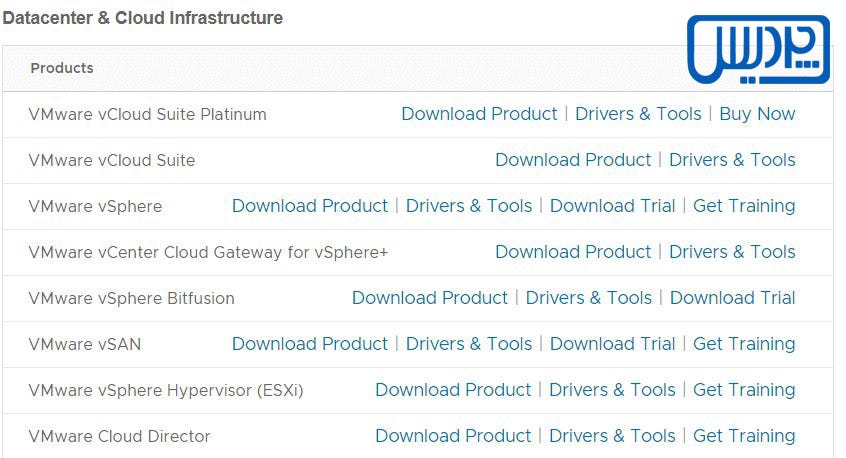Open Drivers & Tools for VMware Cloud Director
This screenshot has height=458, width=846.
[612, 435]
